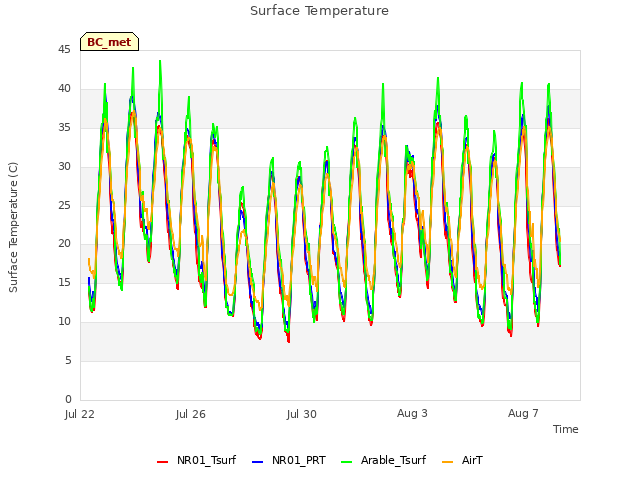
Task: Toggle the Arable_Tsurf legend entry
Action: coord(384,460)
